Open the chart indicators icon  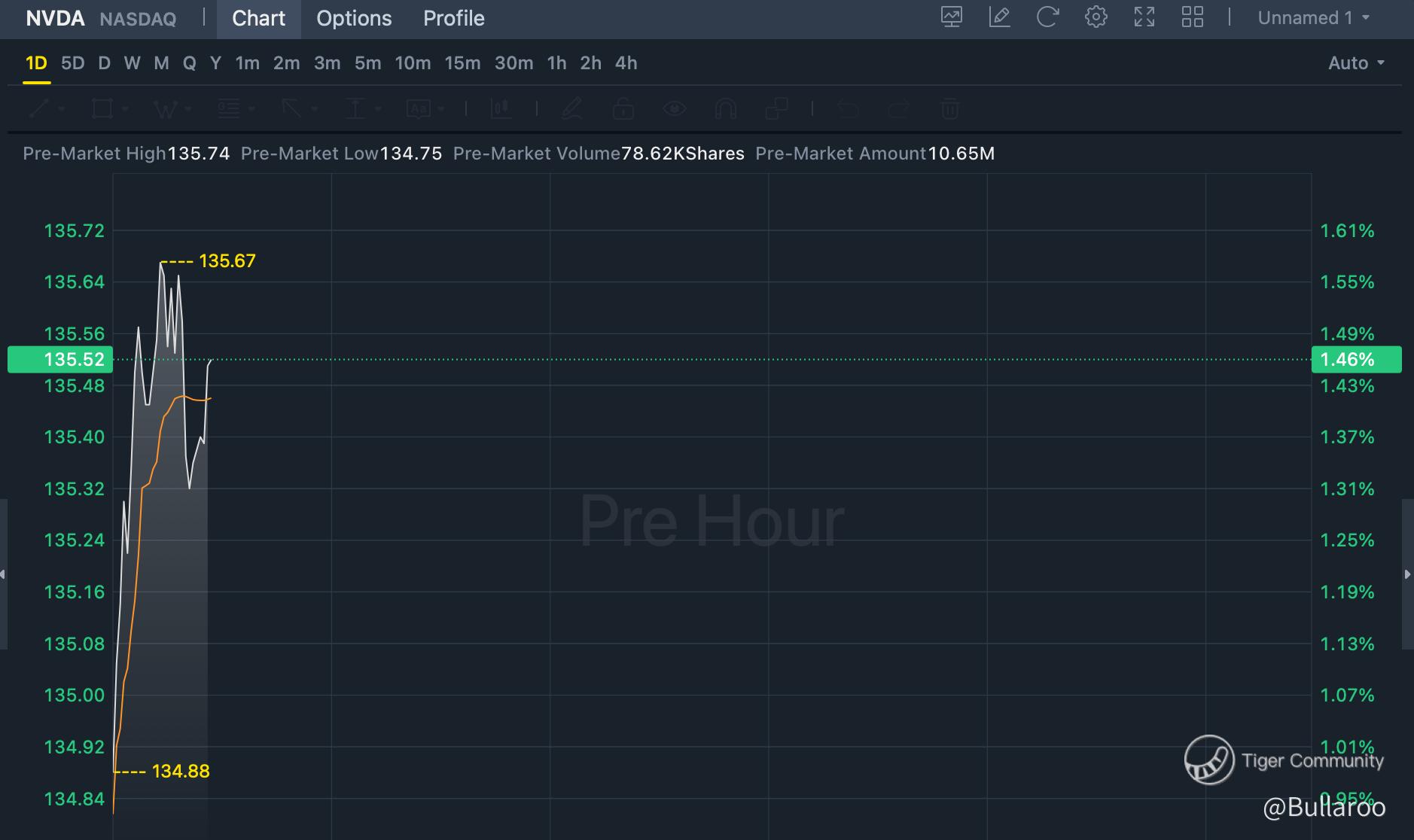tap(501, 109)
